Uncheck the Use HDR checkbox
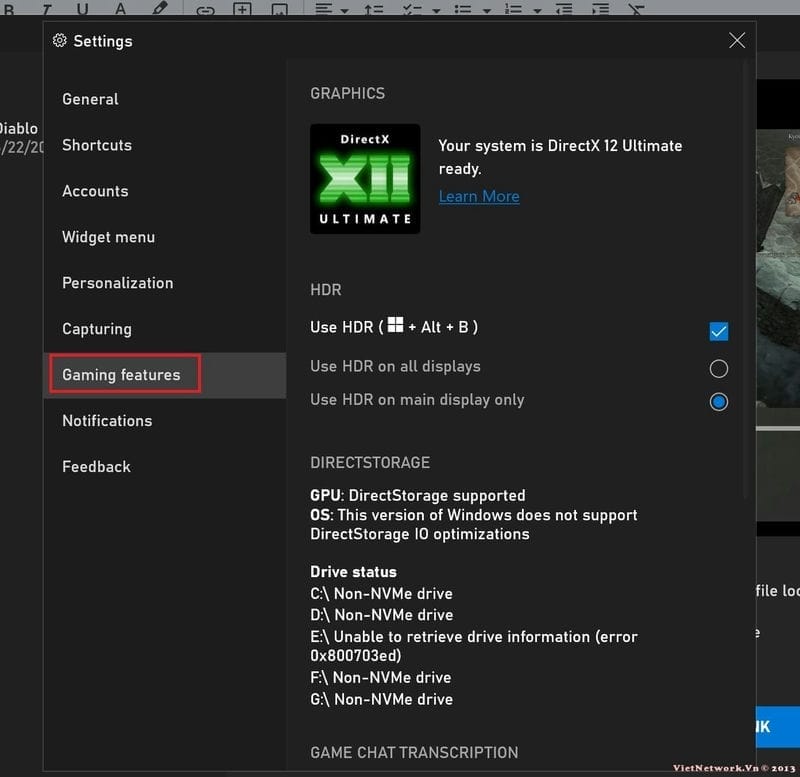Viewport: 800px width, 777px height. (x=718, y=331)
